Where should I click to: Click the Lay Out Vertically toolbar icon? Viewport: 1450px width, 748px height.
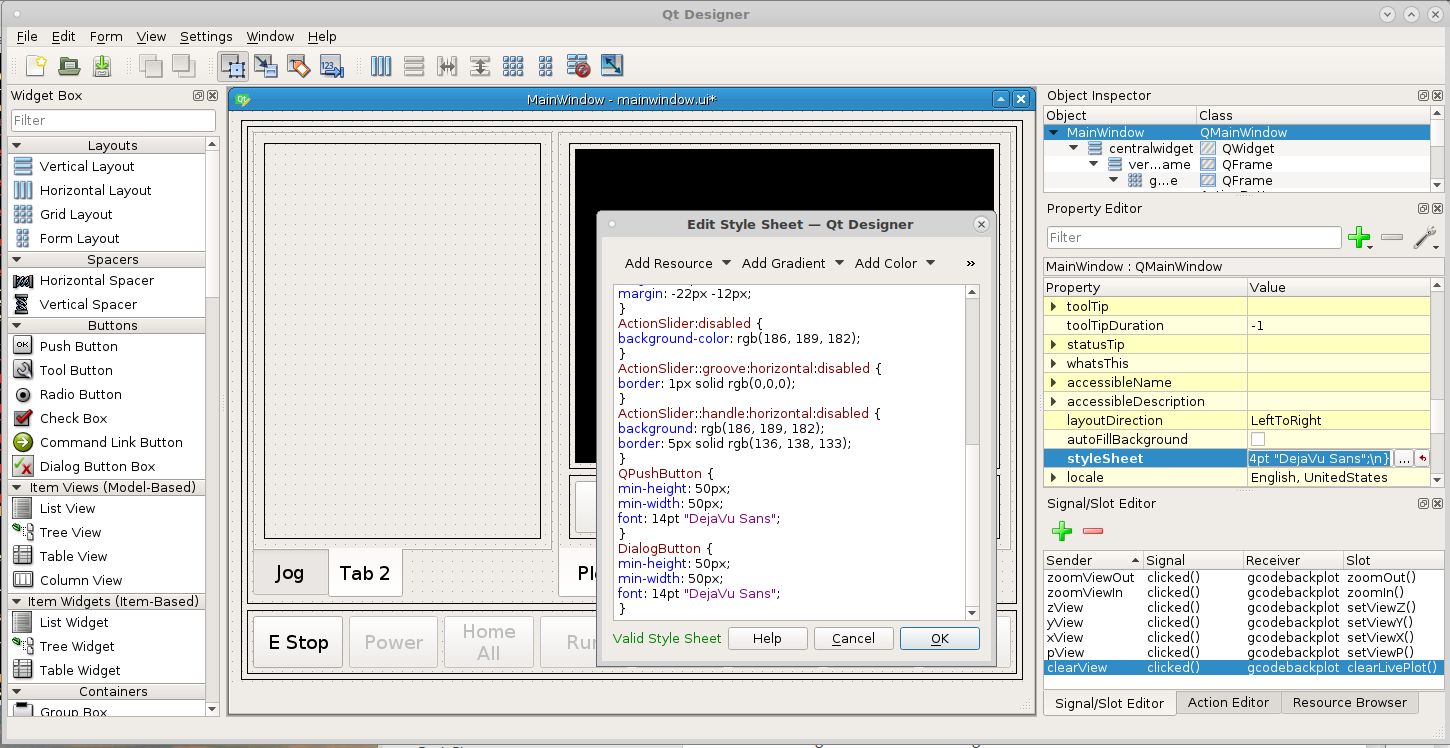click(x=414, y=66)
